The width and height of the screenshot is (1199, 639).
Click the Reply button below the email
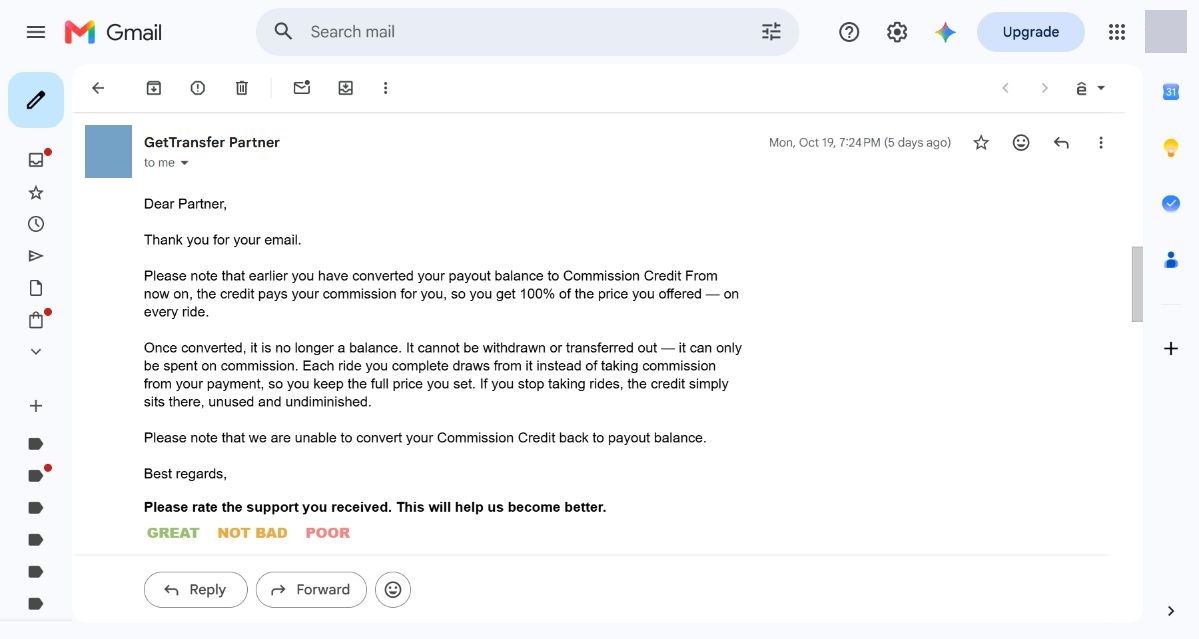click(x=196, y=589)
